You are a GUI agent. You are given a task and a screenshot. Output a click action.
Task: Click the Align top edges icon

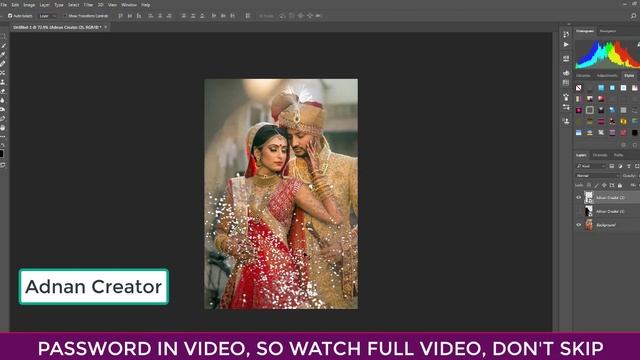click(120, 16)
